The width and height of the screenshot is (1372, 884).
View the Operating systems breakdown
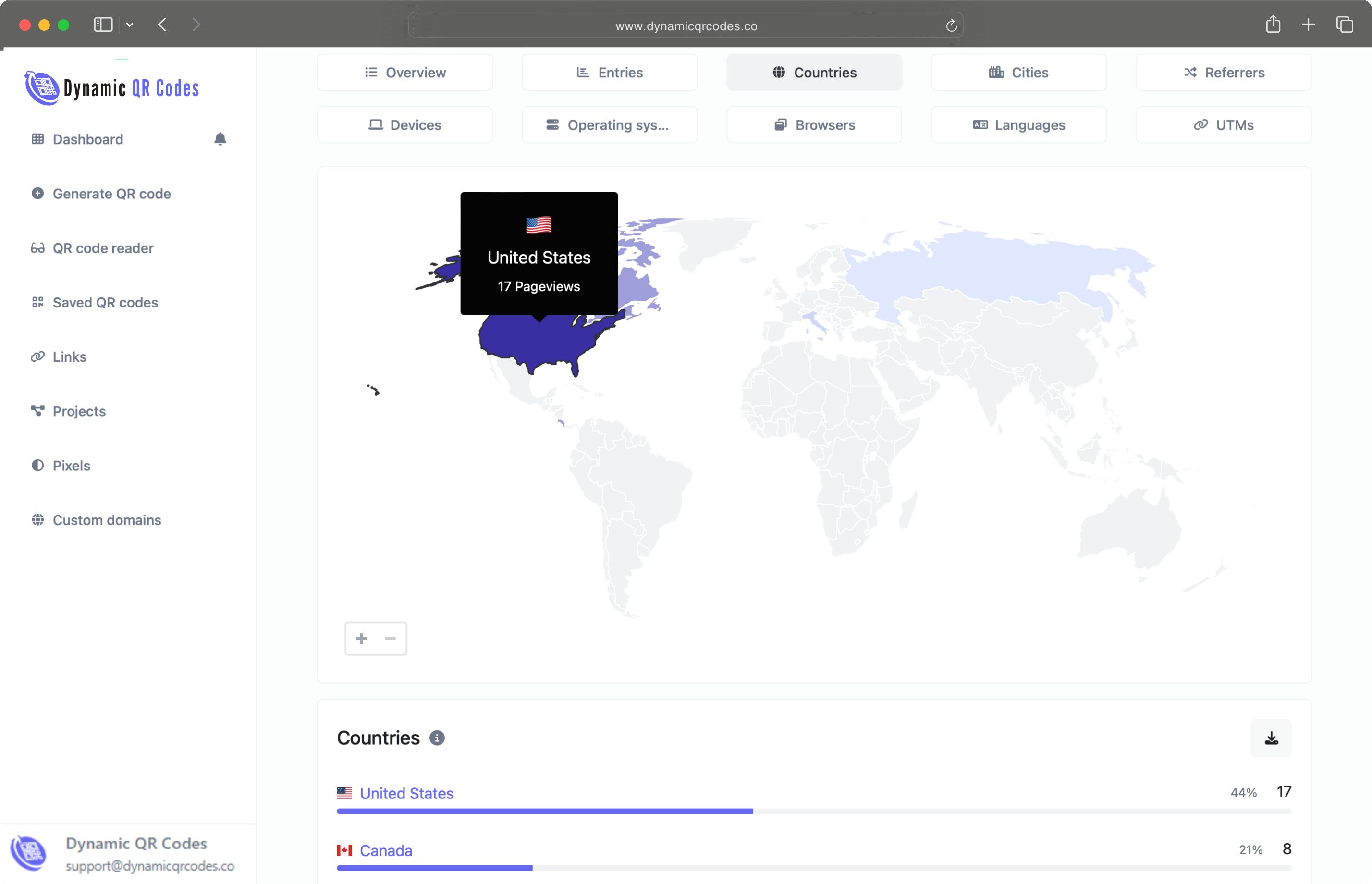point(609,124)
